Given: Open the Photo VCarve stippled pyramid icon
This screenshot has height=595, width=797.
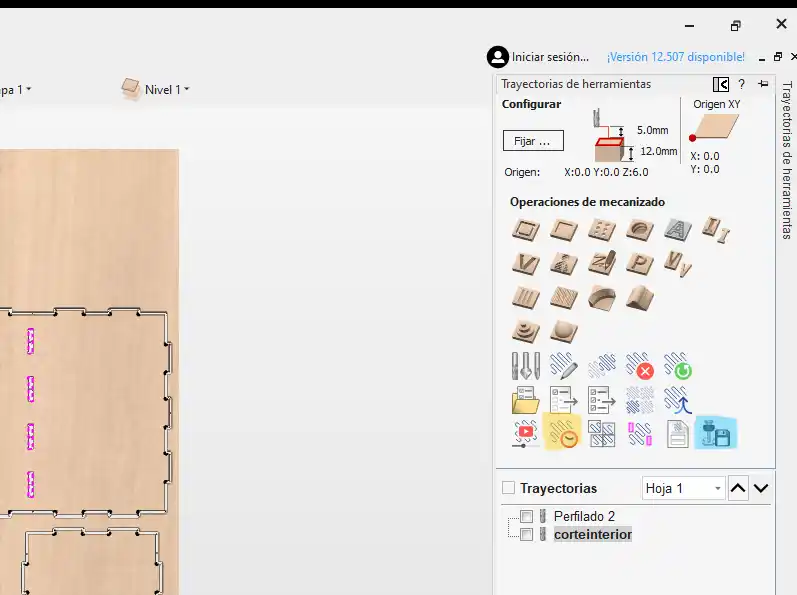Looking at the screenshot, I should (564, 263).
